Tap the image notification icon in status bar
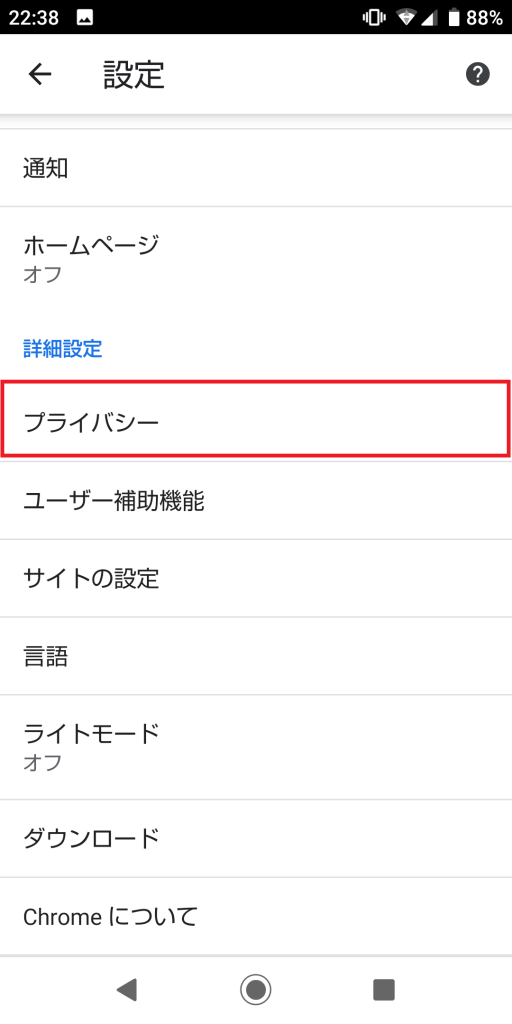 [x=84, y=18]
